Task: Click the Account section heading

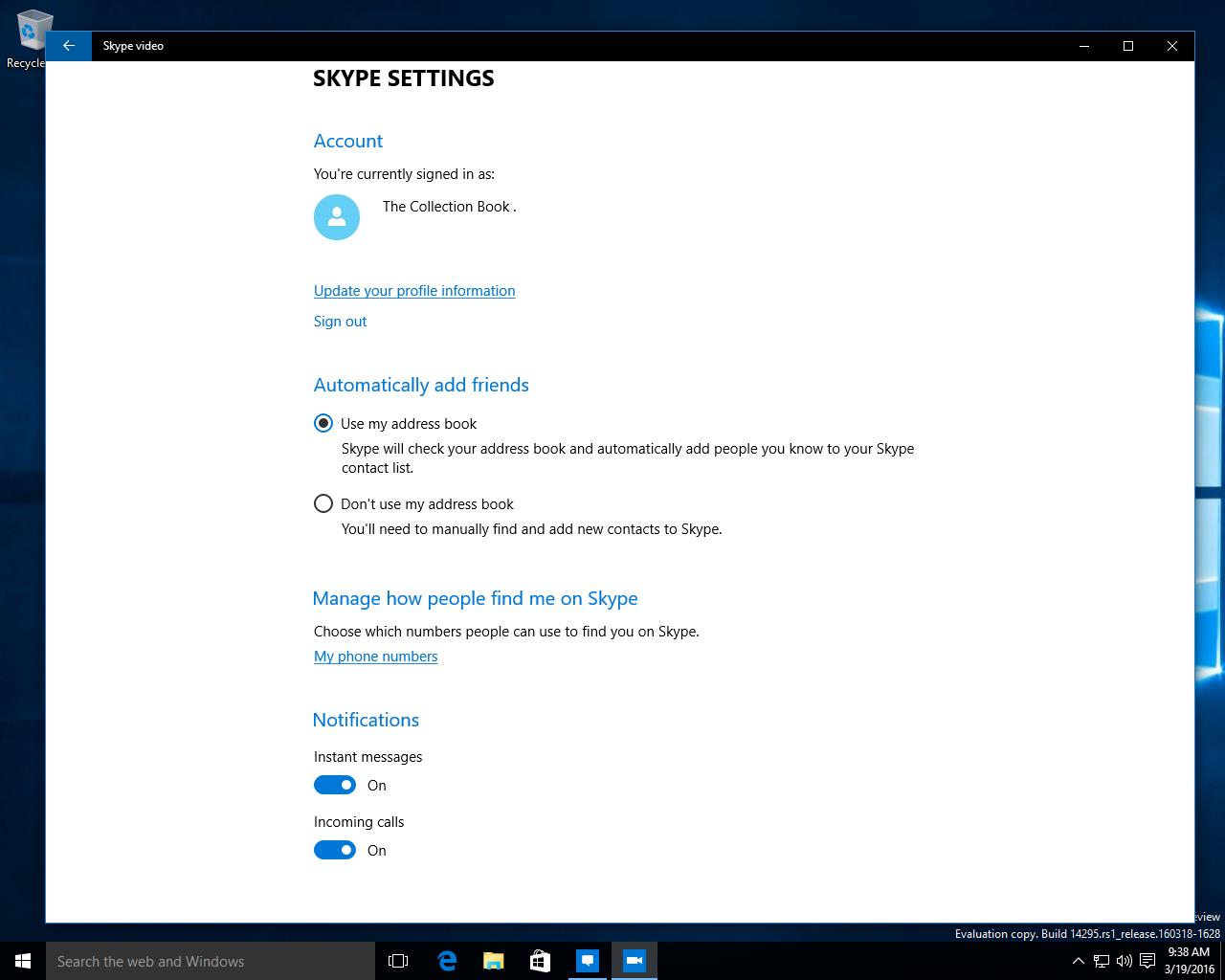Action: pos(348,141)
